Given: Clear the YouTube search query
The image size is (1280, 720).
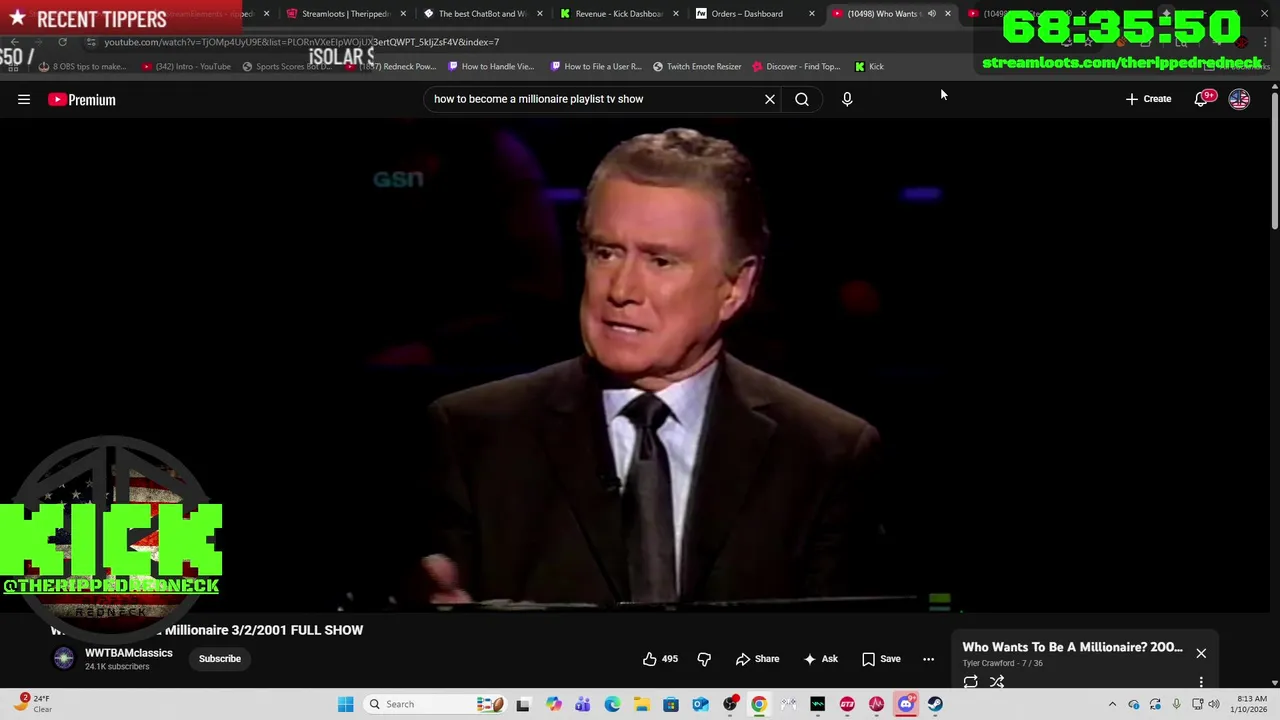Looking at the screenshot, I should click(x=770, y=99).
